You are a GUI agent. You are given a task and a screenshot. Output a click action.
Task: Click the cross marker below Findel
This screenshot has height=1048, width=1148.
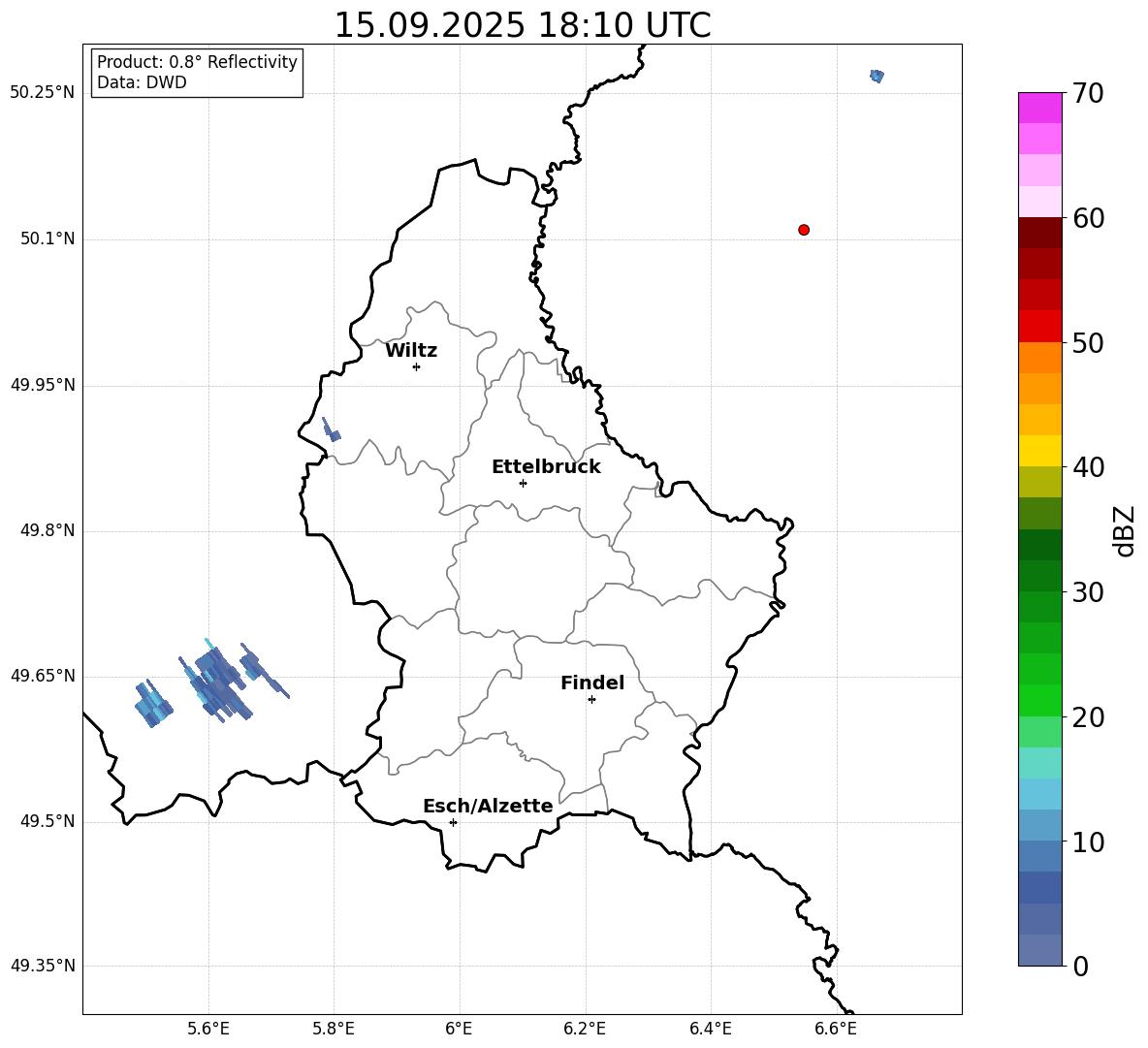[x=591, y=700]
